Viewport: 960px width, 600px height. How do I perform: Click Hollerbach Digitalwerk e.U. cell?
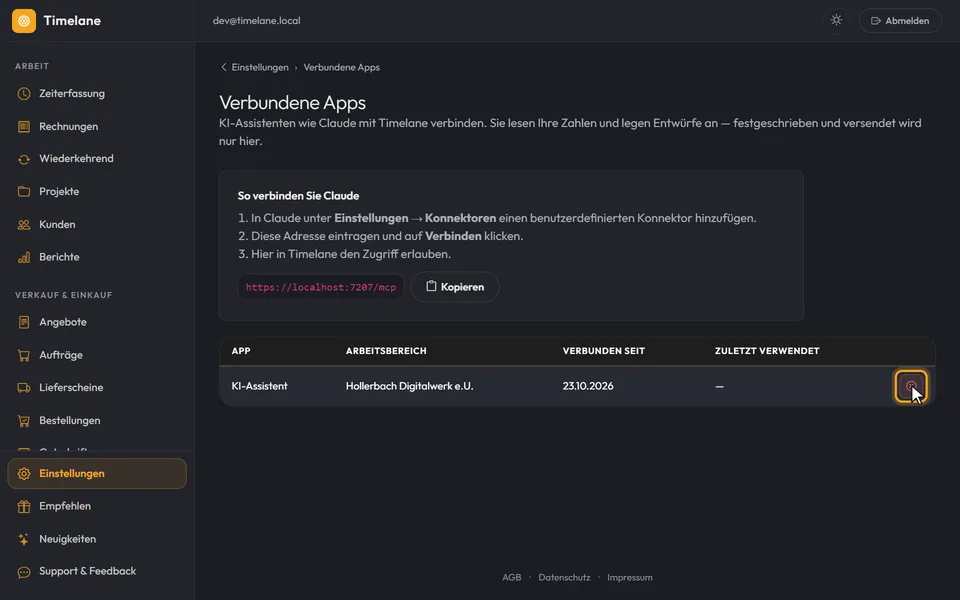coord(410,386)
